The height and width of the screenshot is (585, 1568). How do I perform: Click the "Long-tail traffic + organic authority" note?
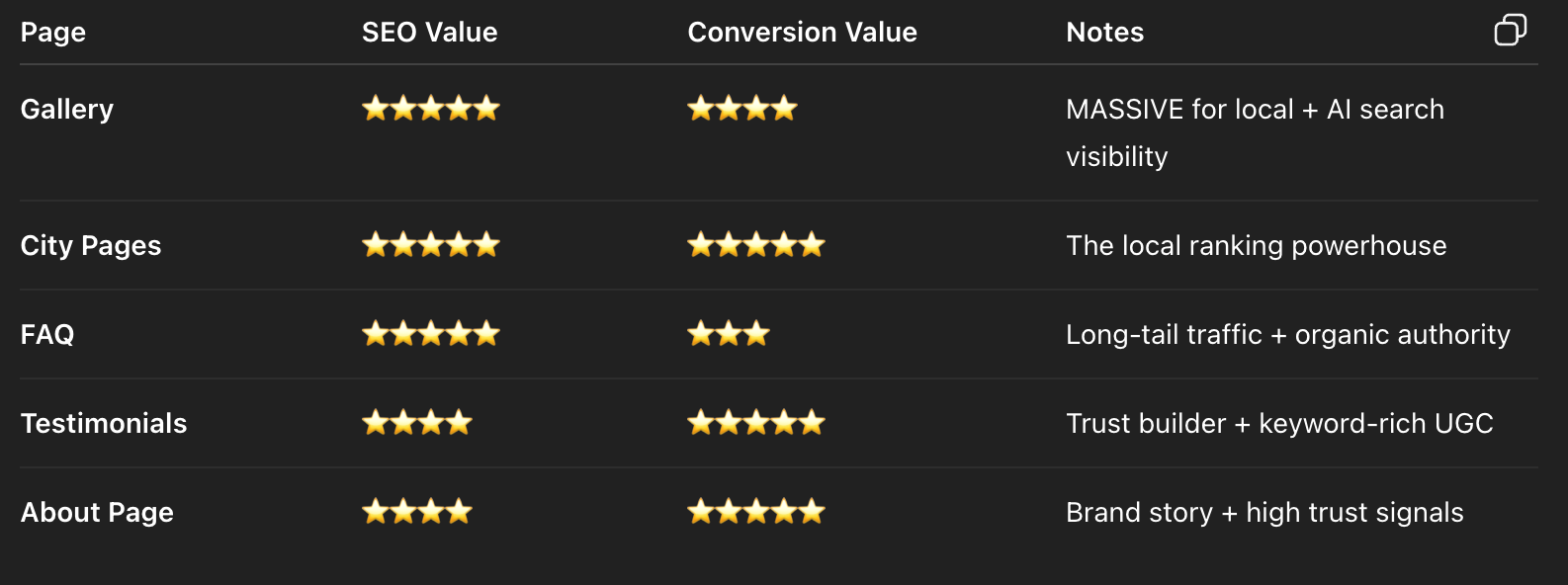click(1287, 334)
